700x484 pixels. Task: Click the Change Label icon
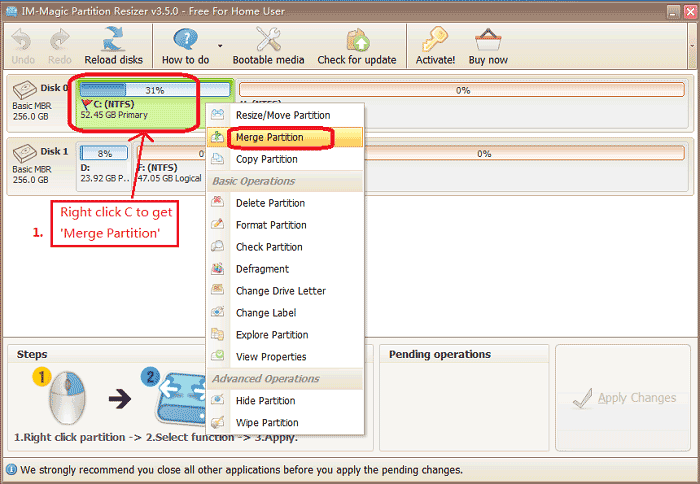217,312
